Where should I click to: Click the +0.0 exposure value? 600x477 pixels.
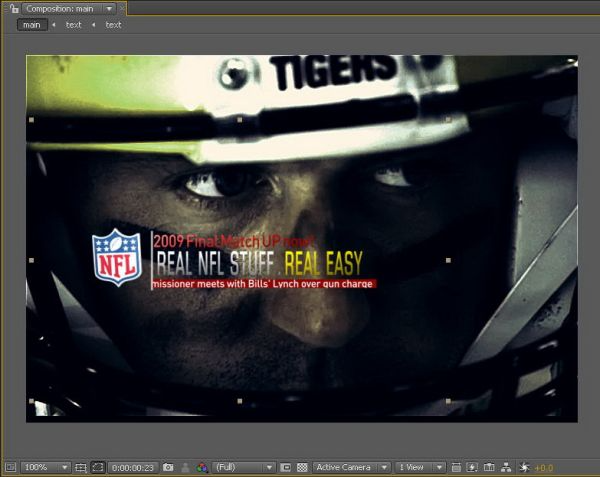point(543,468)
